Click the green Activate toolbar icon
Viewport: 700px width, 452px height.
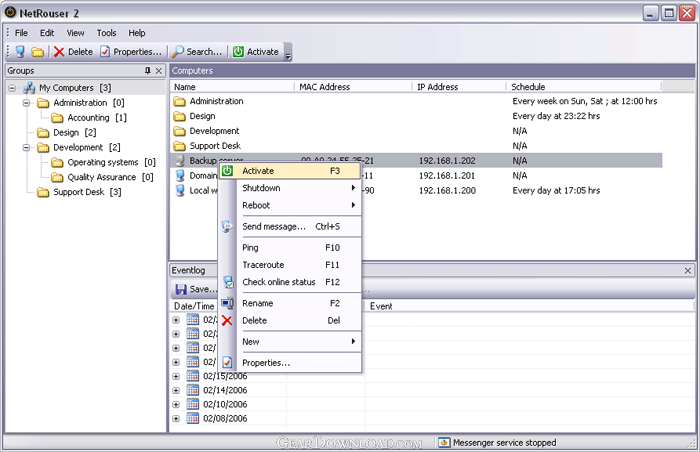click(238, 52)
